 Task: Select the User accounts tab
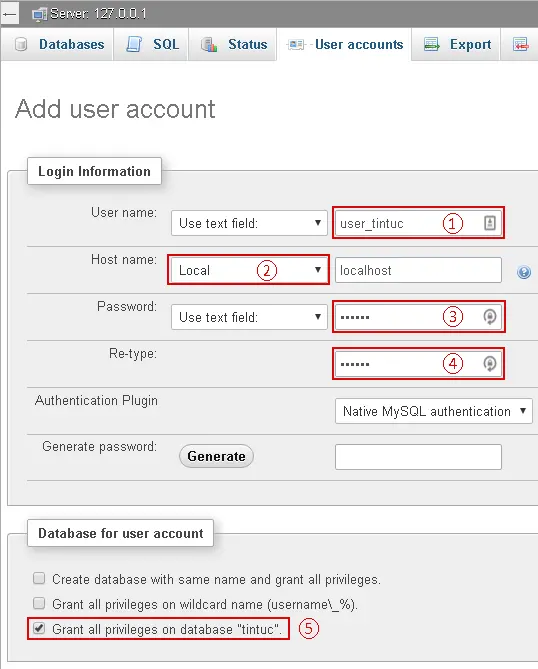click(x=344, y=44)
